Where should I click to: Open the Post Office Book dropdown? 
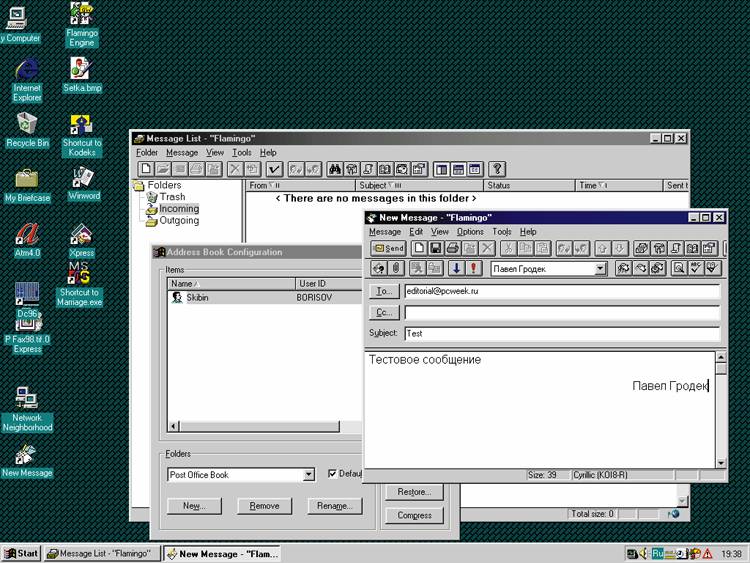point(309,475)
